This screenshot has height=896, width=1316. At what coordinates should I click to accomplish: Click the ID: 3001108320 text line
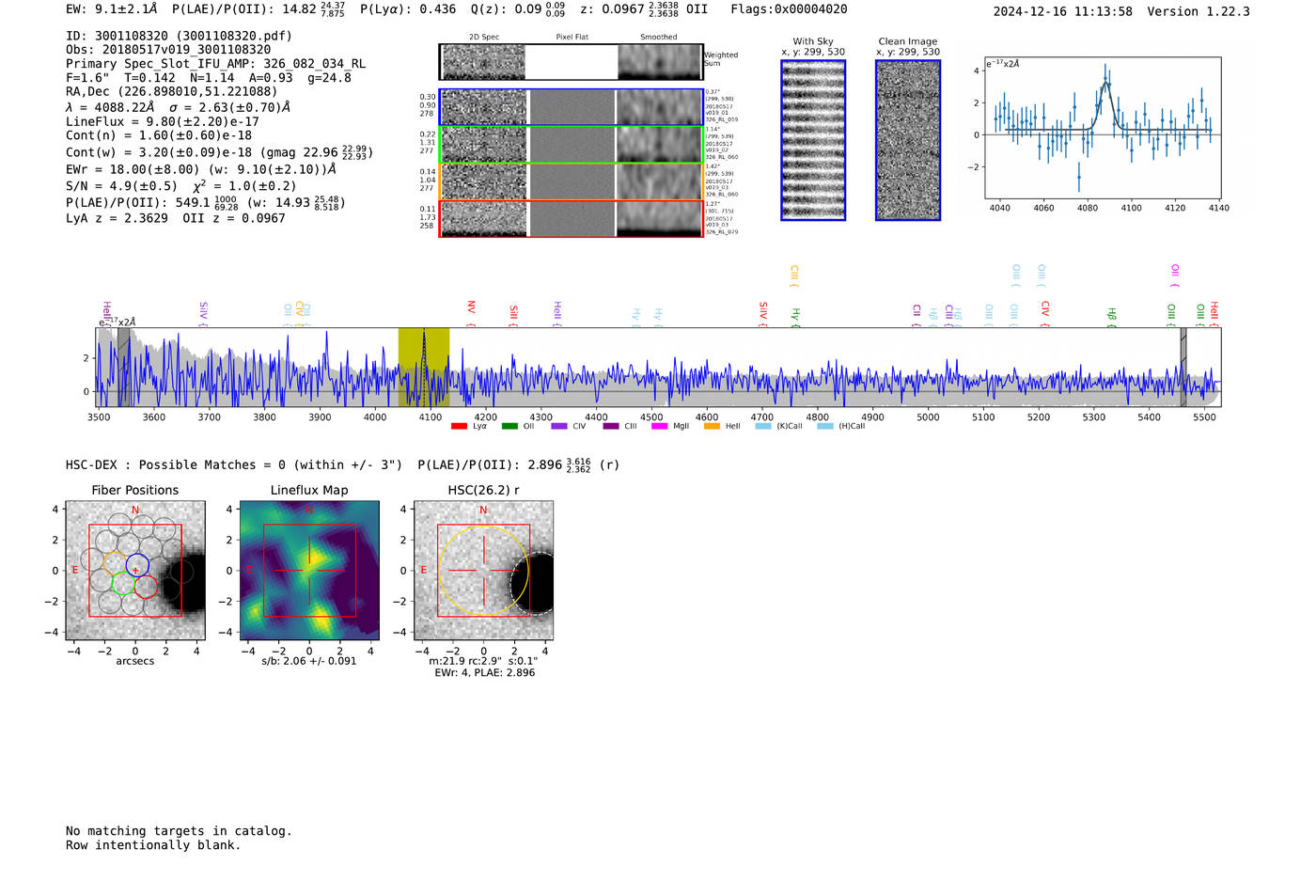click(179, 36)
